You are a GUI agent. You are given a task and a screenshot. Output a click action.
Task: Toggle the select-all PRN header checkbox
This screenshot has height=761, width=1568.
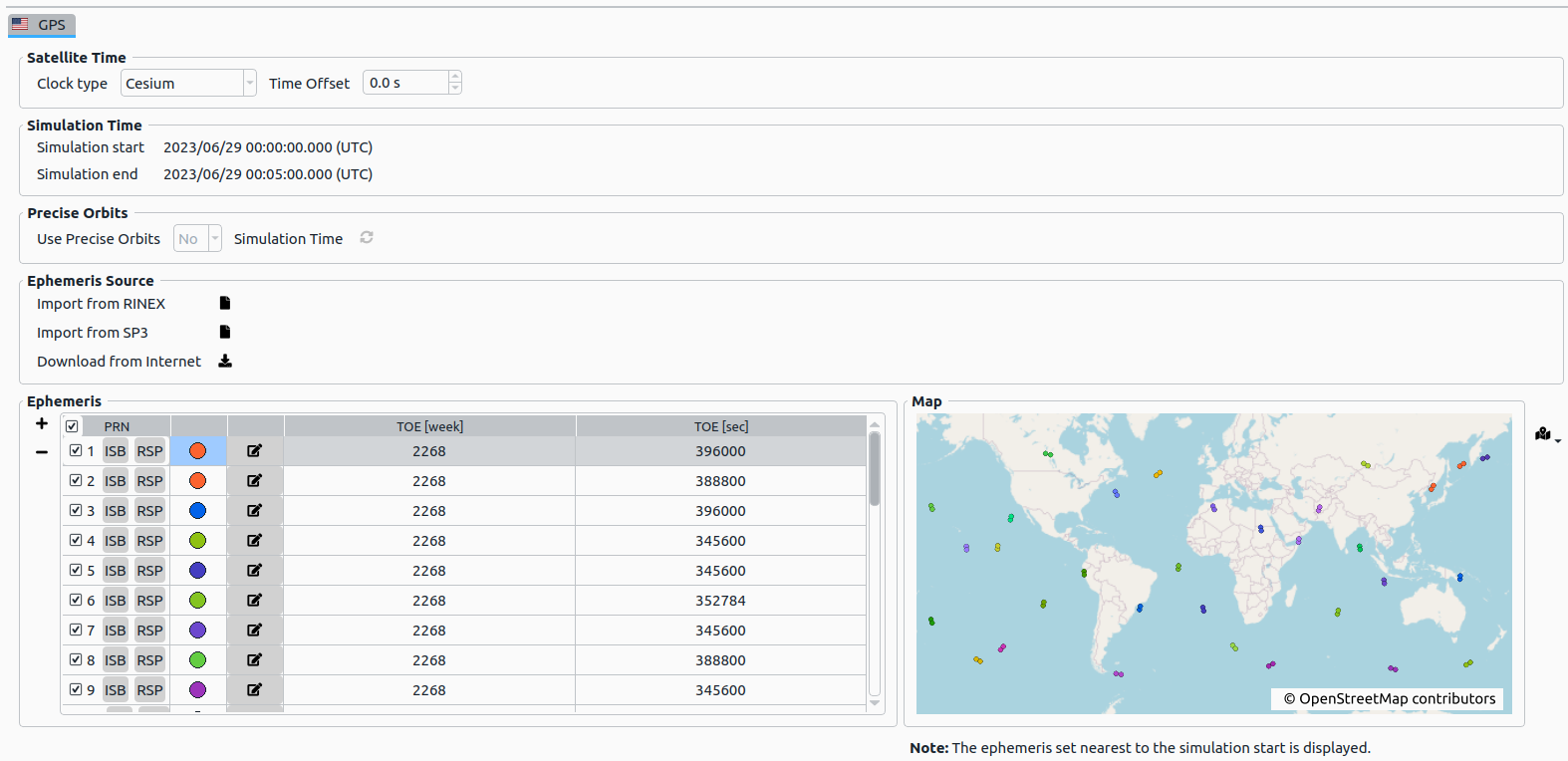tap(72, 426)
